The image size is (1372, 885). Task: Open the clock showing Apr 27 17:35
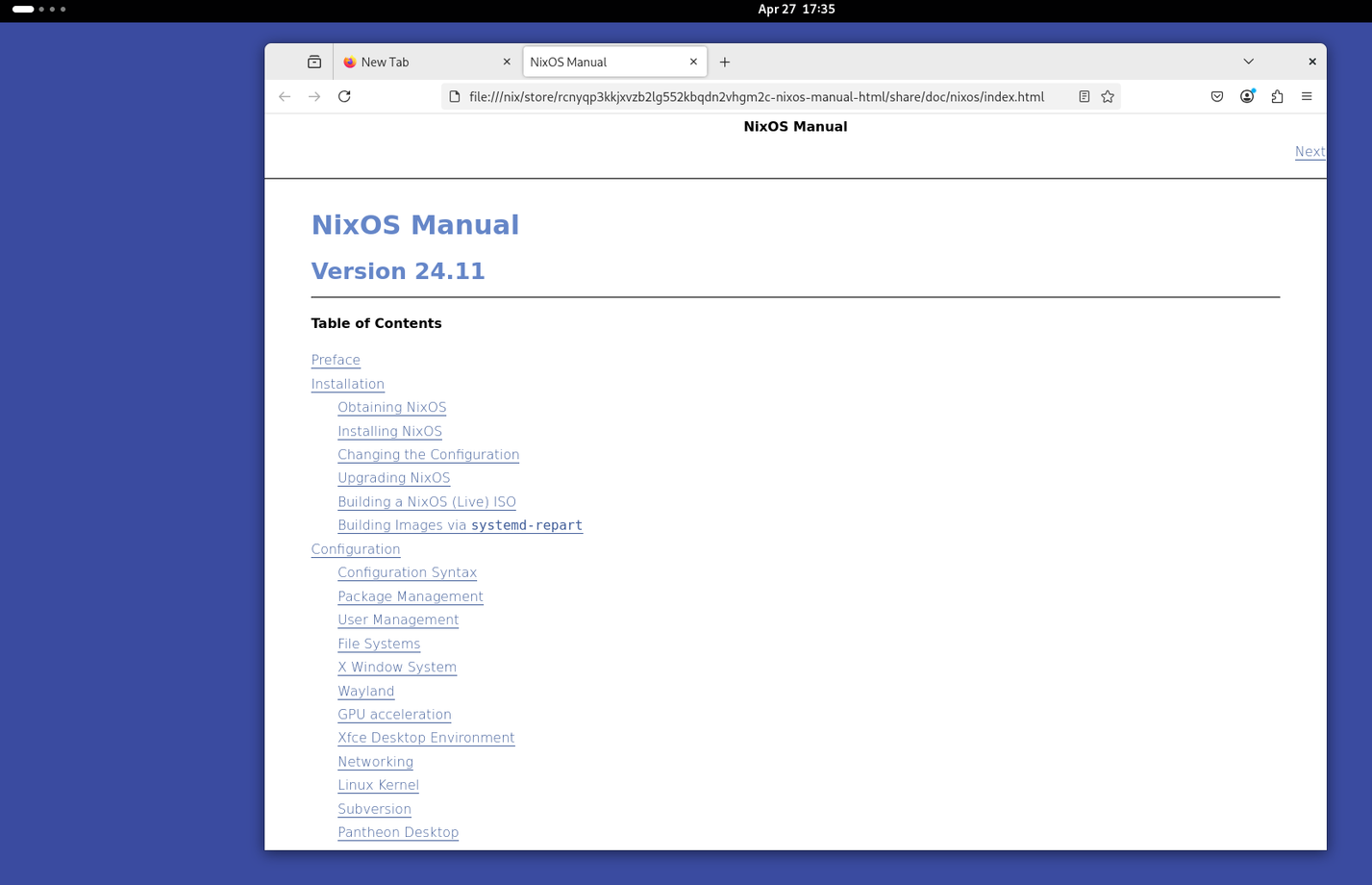(x=795, y=9)
